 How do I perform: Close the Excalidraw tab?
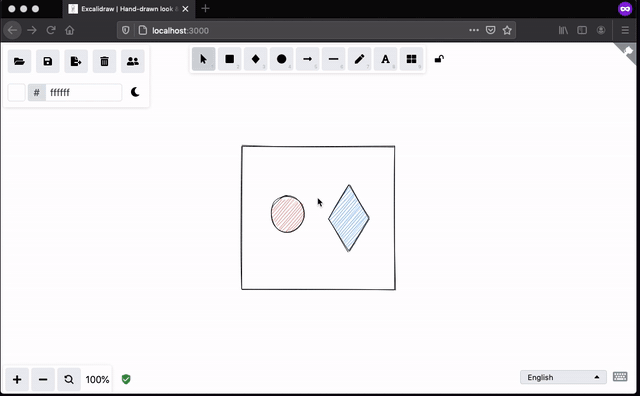point(185,9)
